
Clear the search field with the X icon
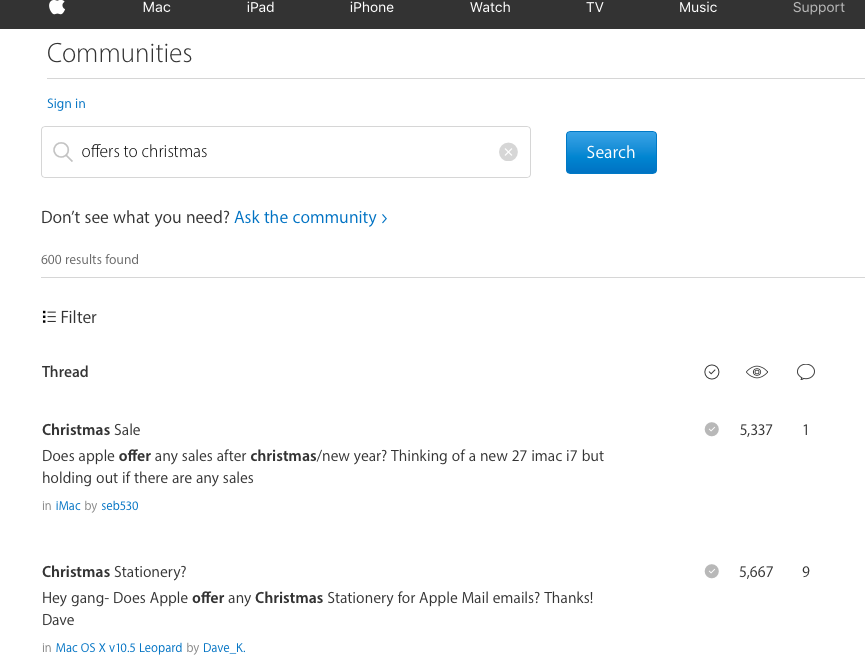pos(508,152)
